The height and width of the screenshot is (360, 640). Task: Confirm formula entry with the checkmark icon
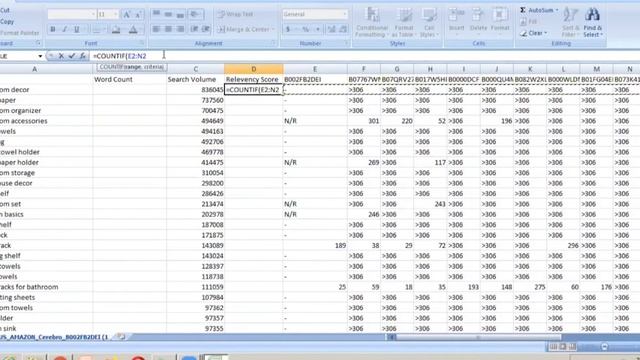[72, 56]
